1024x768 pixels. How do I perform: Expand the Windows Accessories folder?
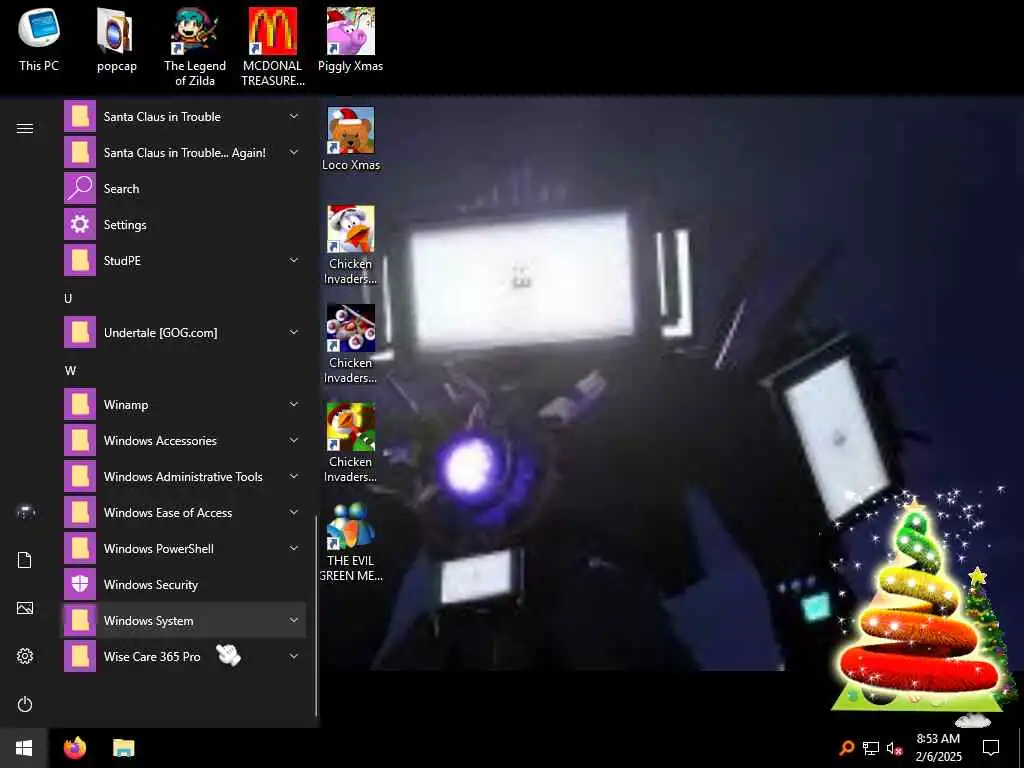(x=185, y=441)
